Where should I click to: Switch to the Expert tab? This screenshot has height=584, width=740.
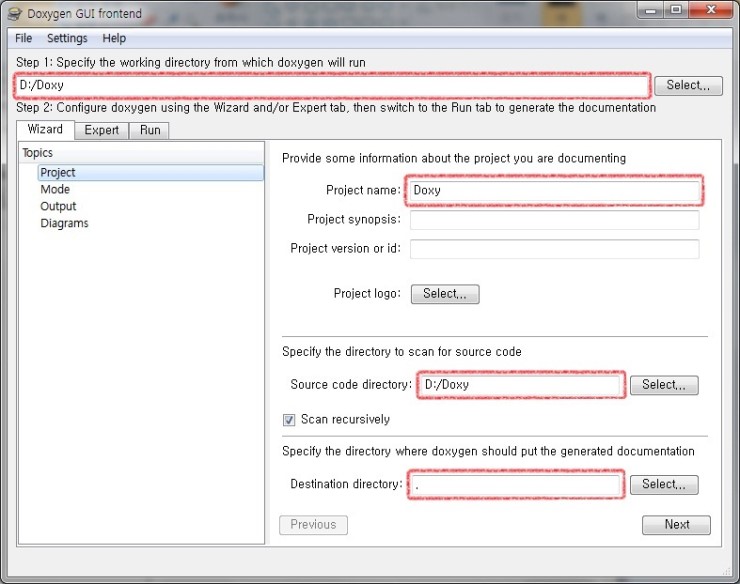point(101,130)
